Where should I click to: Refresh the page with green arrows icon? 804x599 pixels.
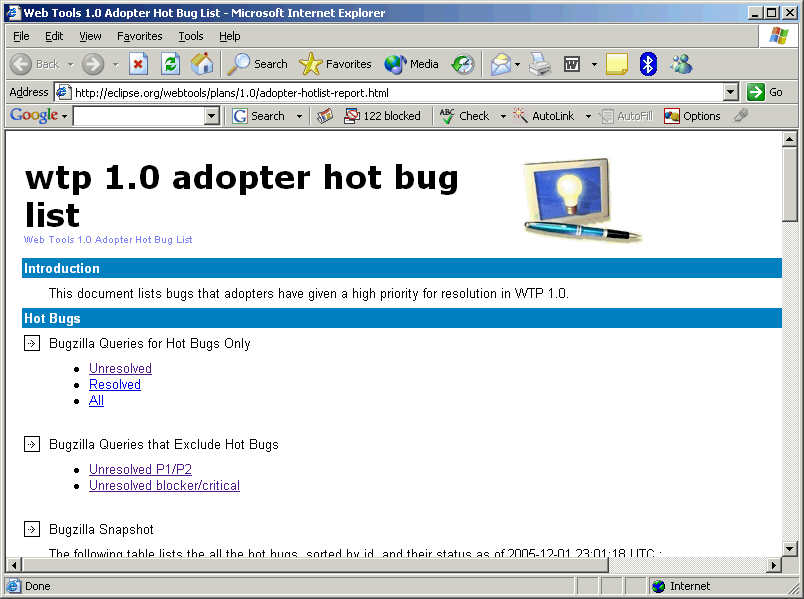click(x=170, y=64)
